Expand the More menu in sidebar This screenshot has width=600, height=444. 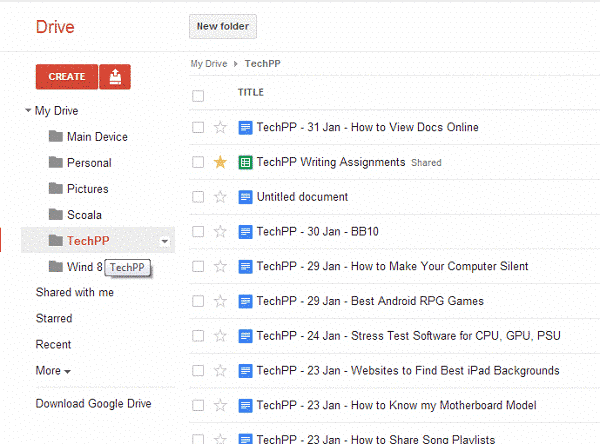coord(53,371)
